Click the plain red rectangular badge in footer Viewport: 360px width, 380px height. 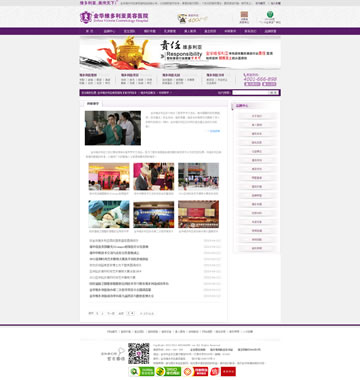[228, 371]
